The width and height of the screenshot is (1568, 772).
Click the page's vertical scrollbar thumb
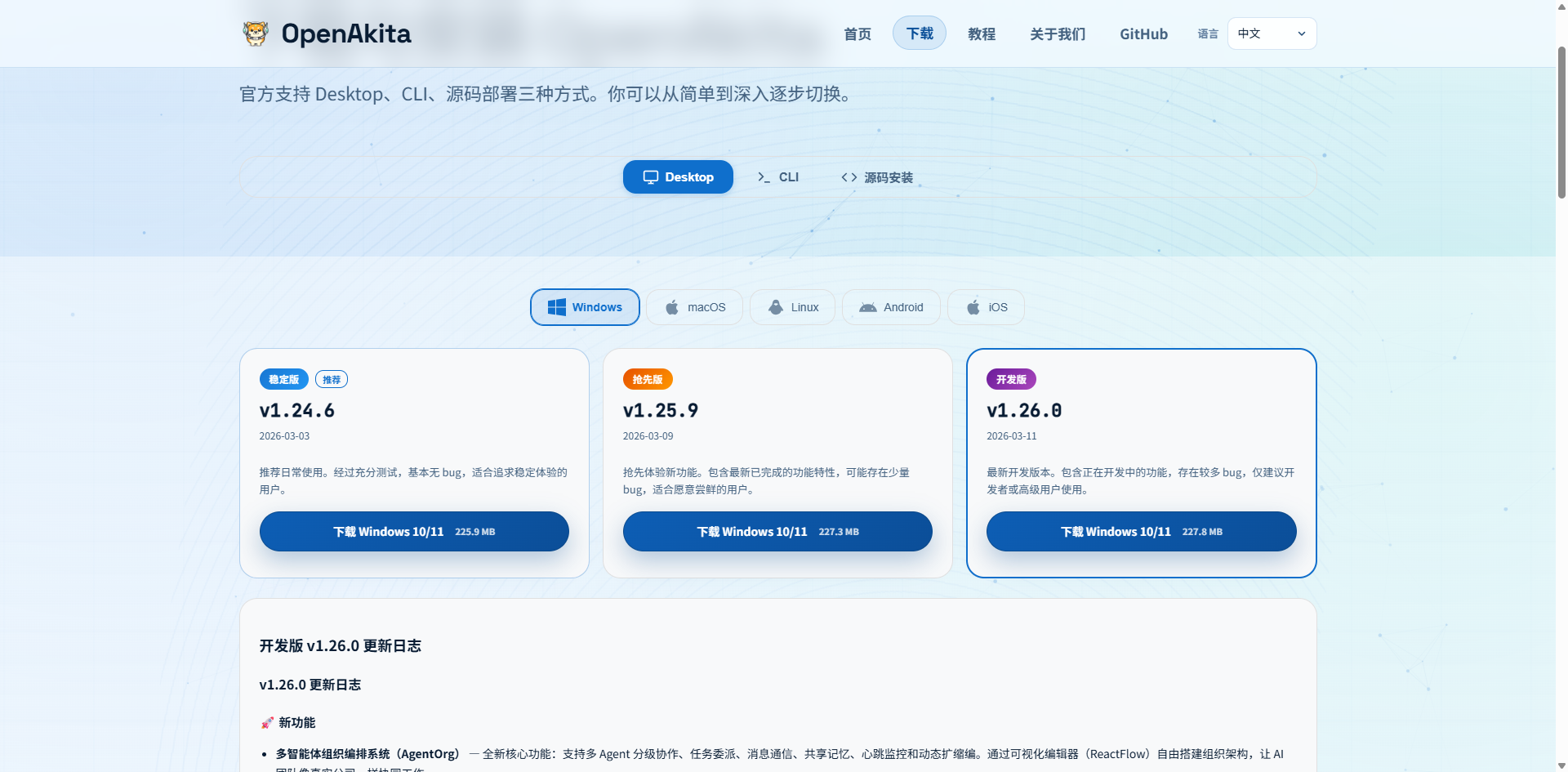1561,123
